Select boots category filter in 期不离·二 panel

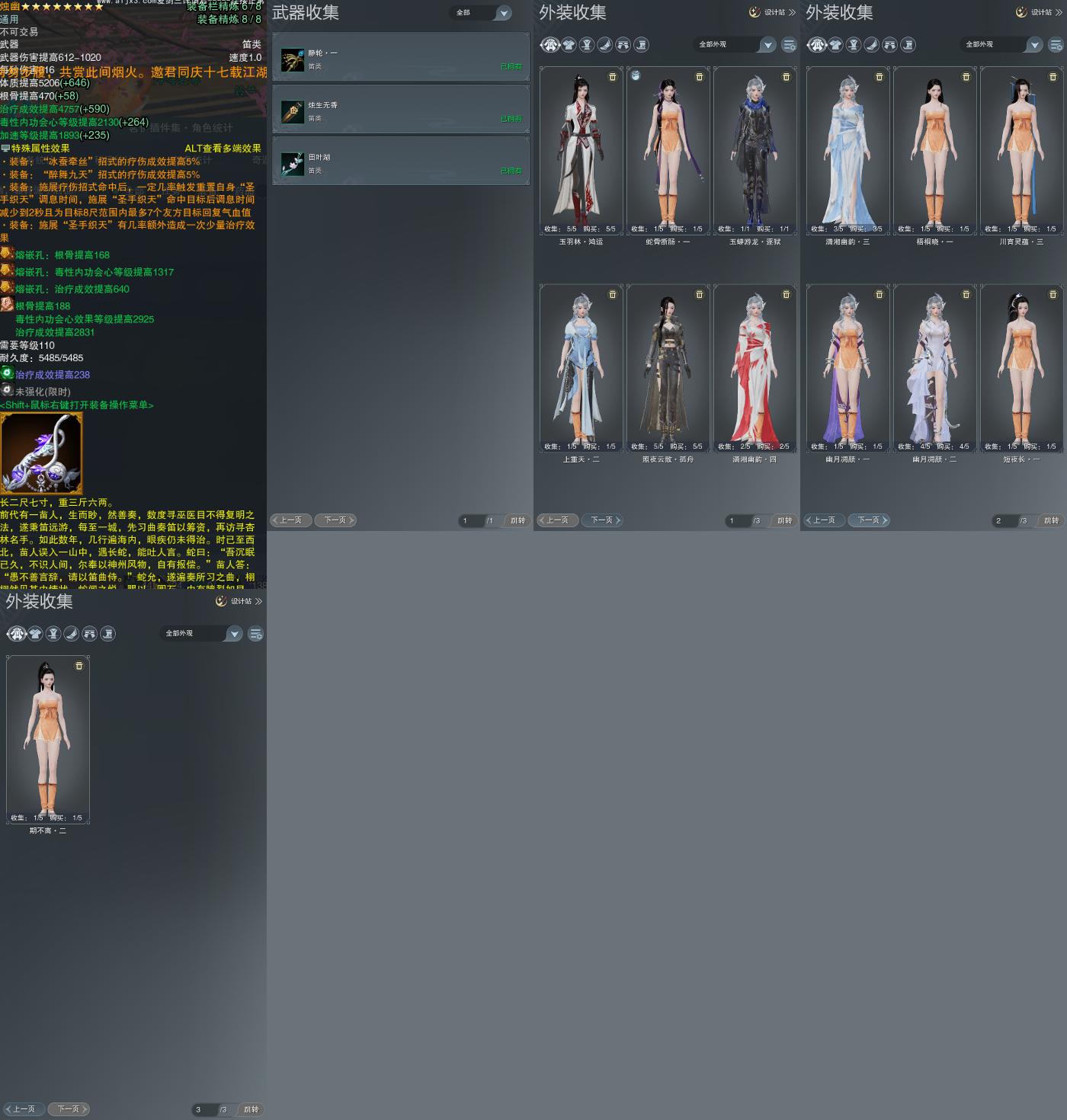[x=108, y=634]
